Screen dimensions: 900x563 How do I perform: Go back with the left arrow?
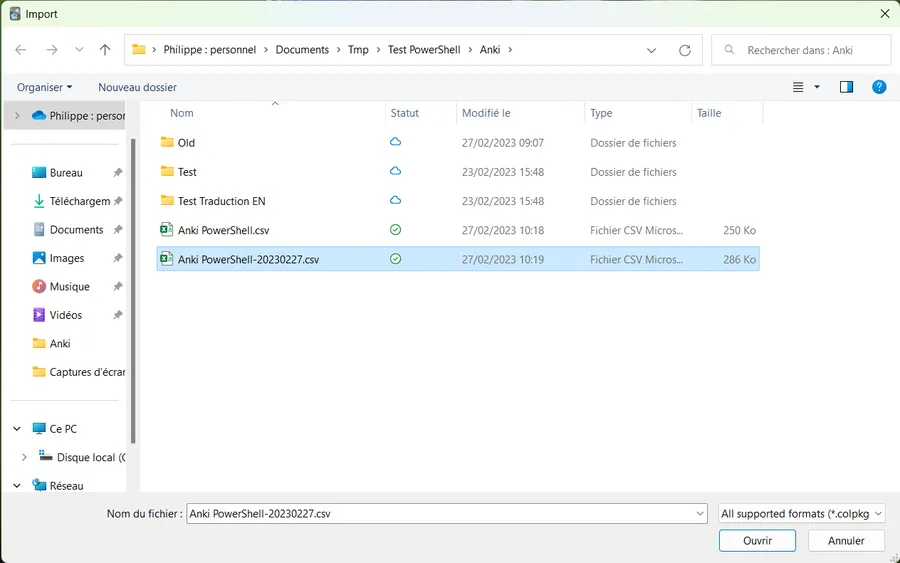[21, 50]
